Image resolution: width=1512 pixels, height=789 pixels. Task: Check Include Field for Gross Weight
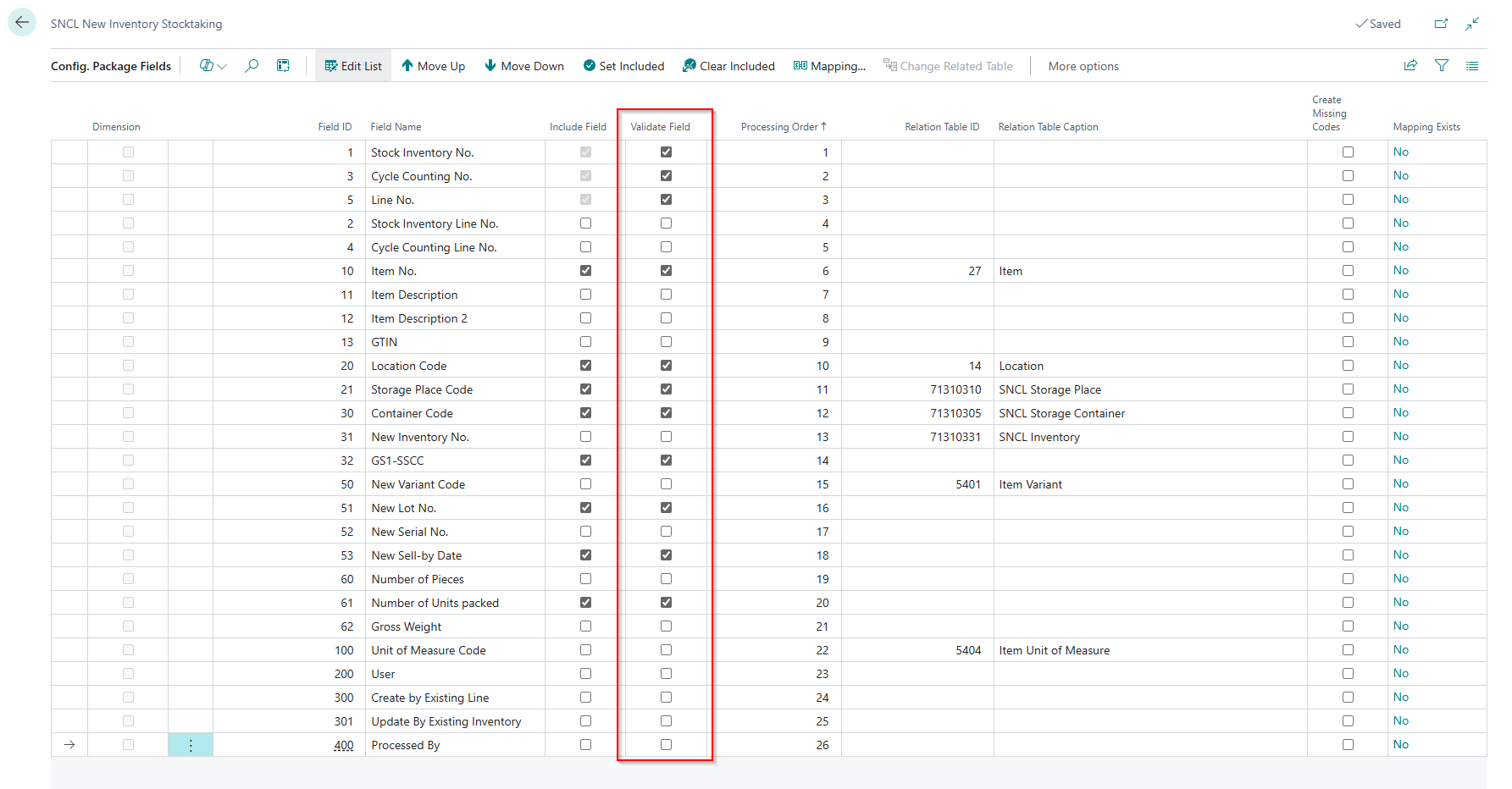coord(585,626)
